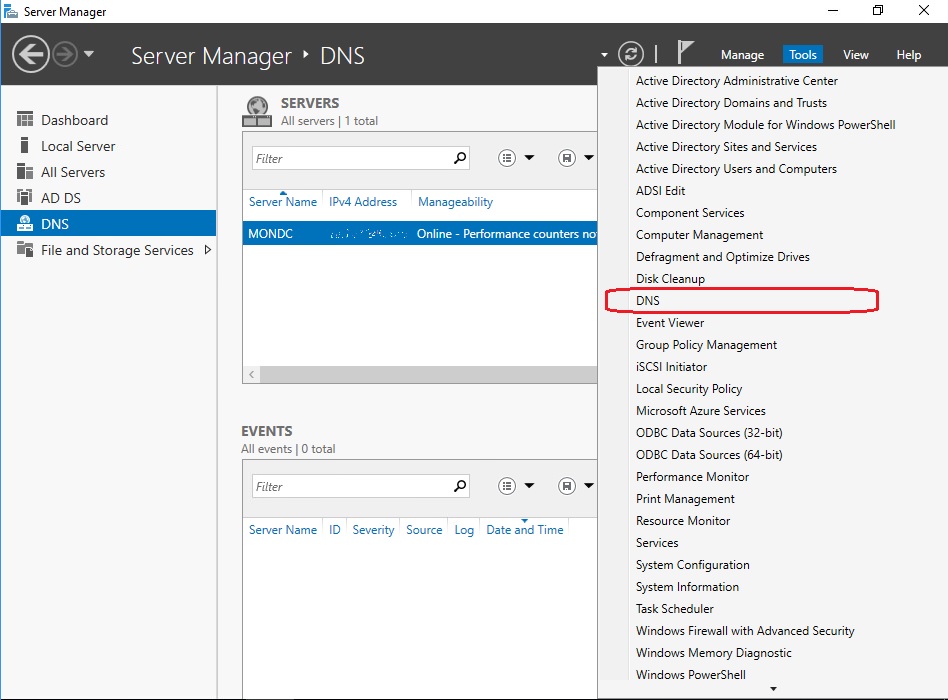
Task: Sort servers by Manageability column
Action: point(455,202)
